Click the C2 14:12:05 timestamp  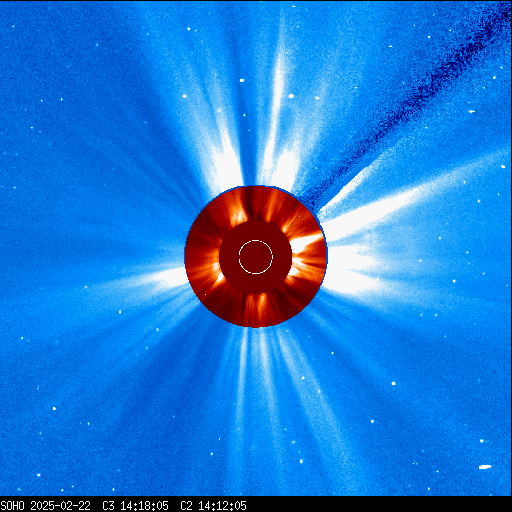tap(213, 506)
